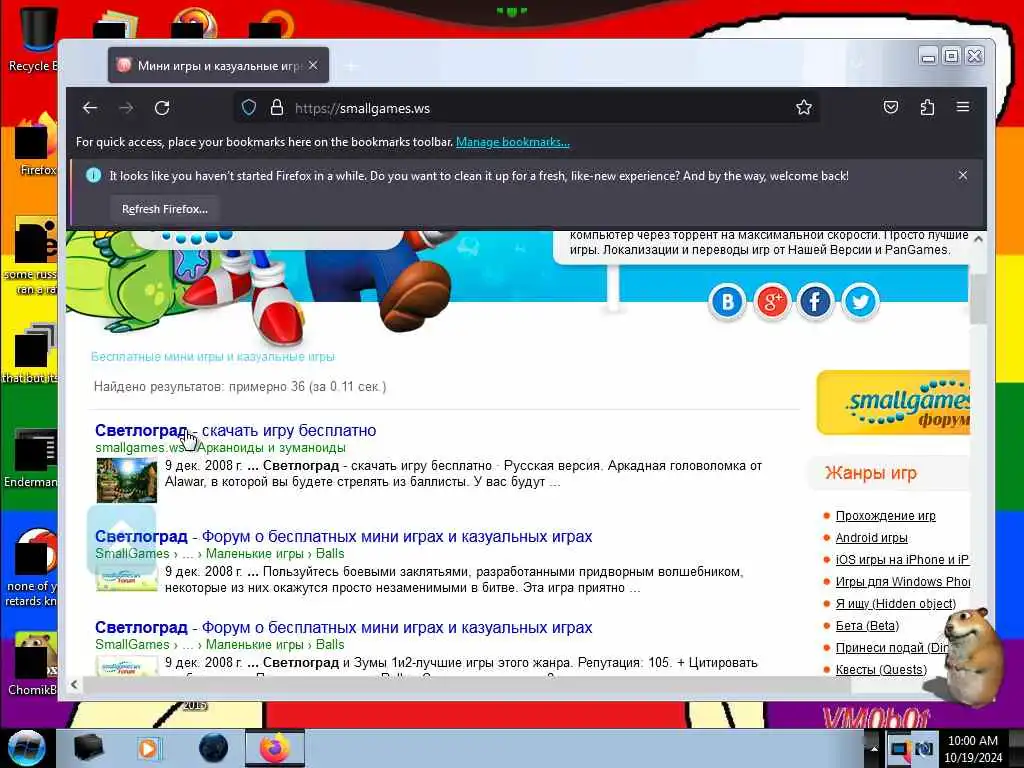Go back to the previous page

coord(90,108)
